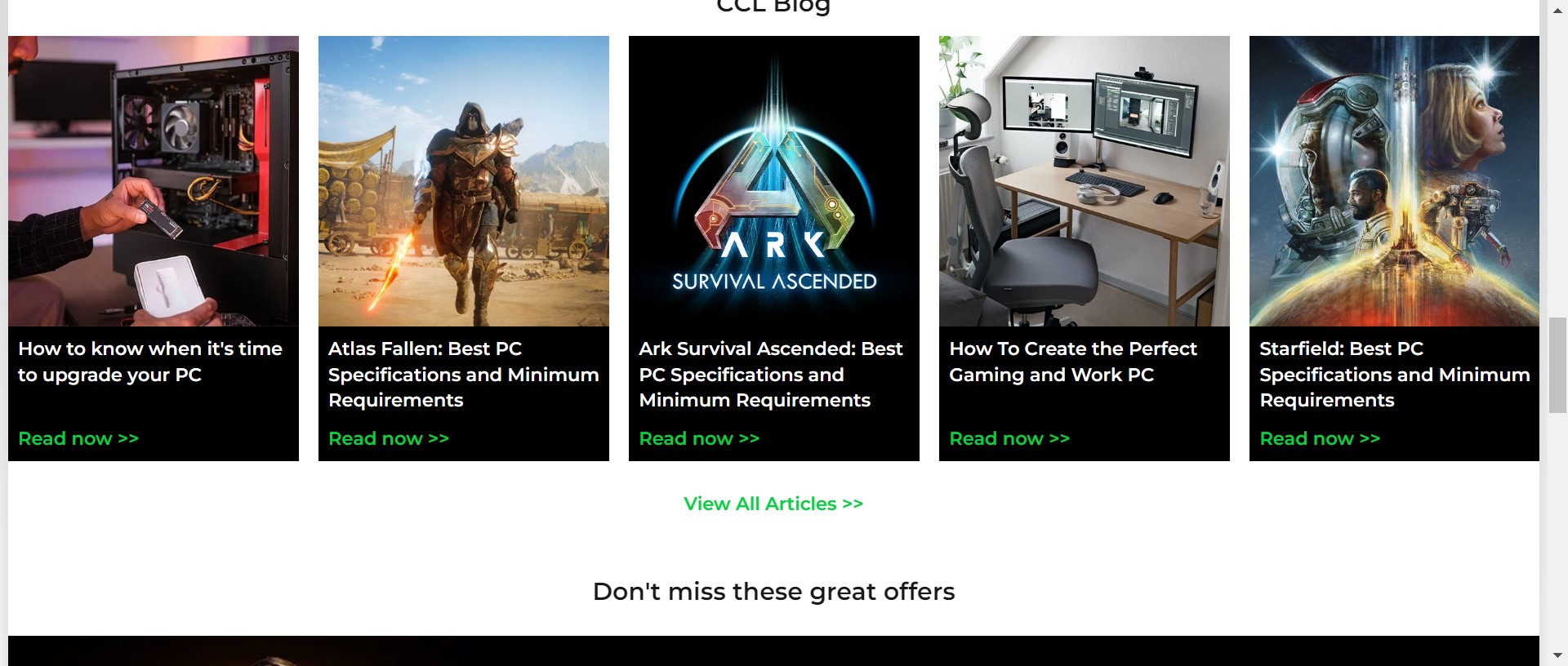Read now link under PC upgrade article
Screen dimensions: 1568x666
coord(78,438)
